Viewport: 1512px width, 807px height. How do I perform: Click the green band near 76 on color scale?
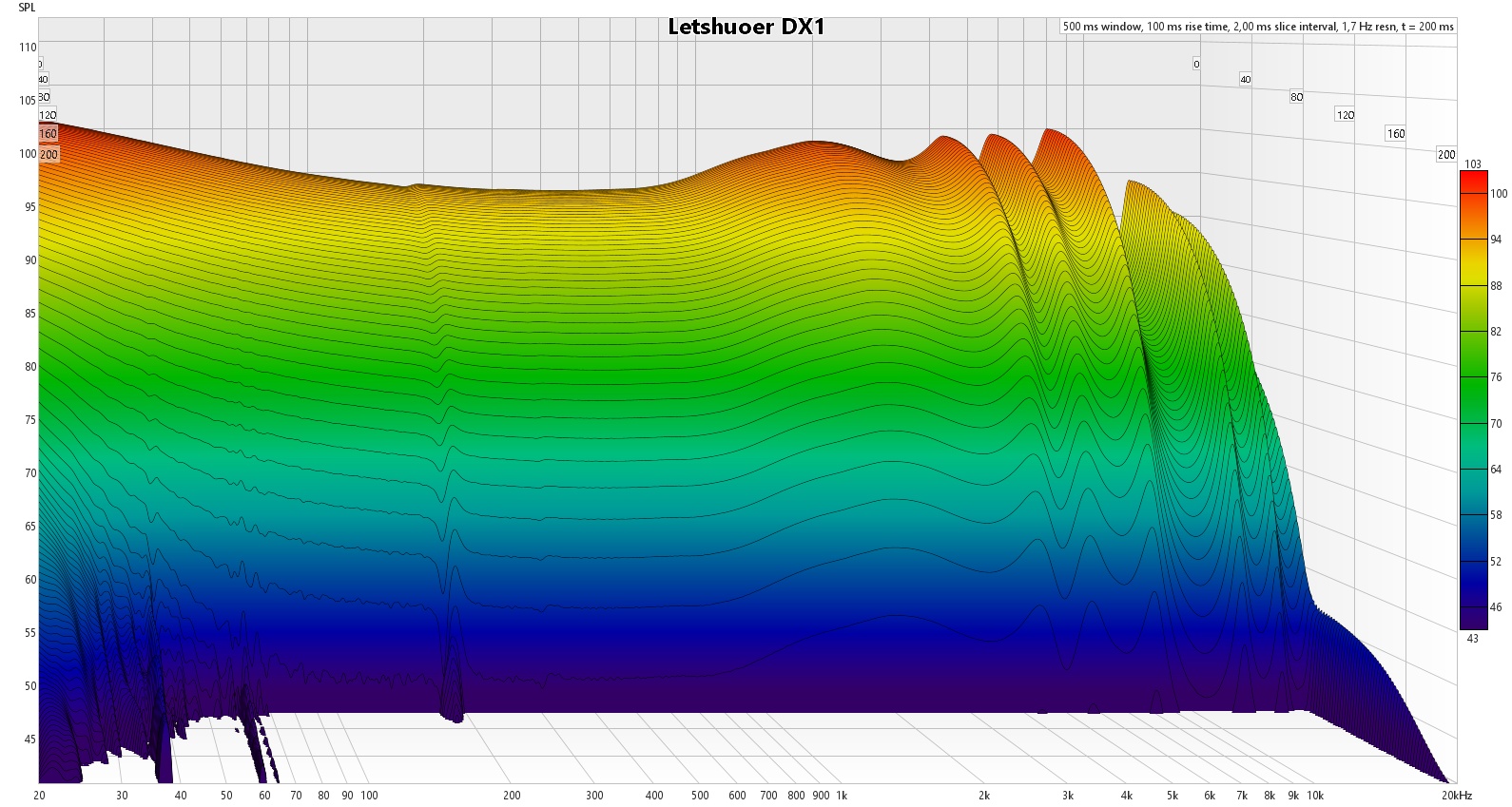pos(1473,377)
